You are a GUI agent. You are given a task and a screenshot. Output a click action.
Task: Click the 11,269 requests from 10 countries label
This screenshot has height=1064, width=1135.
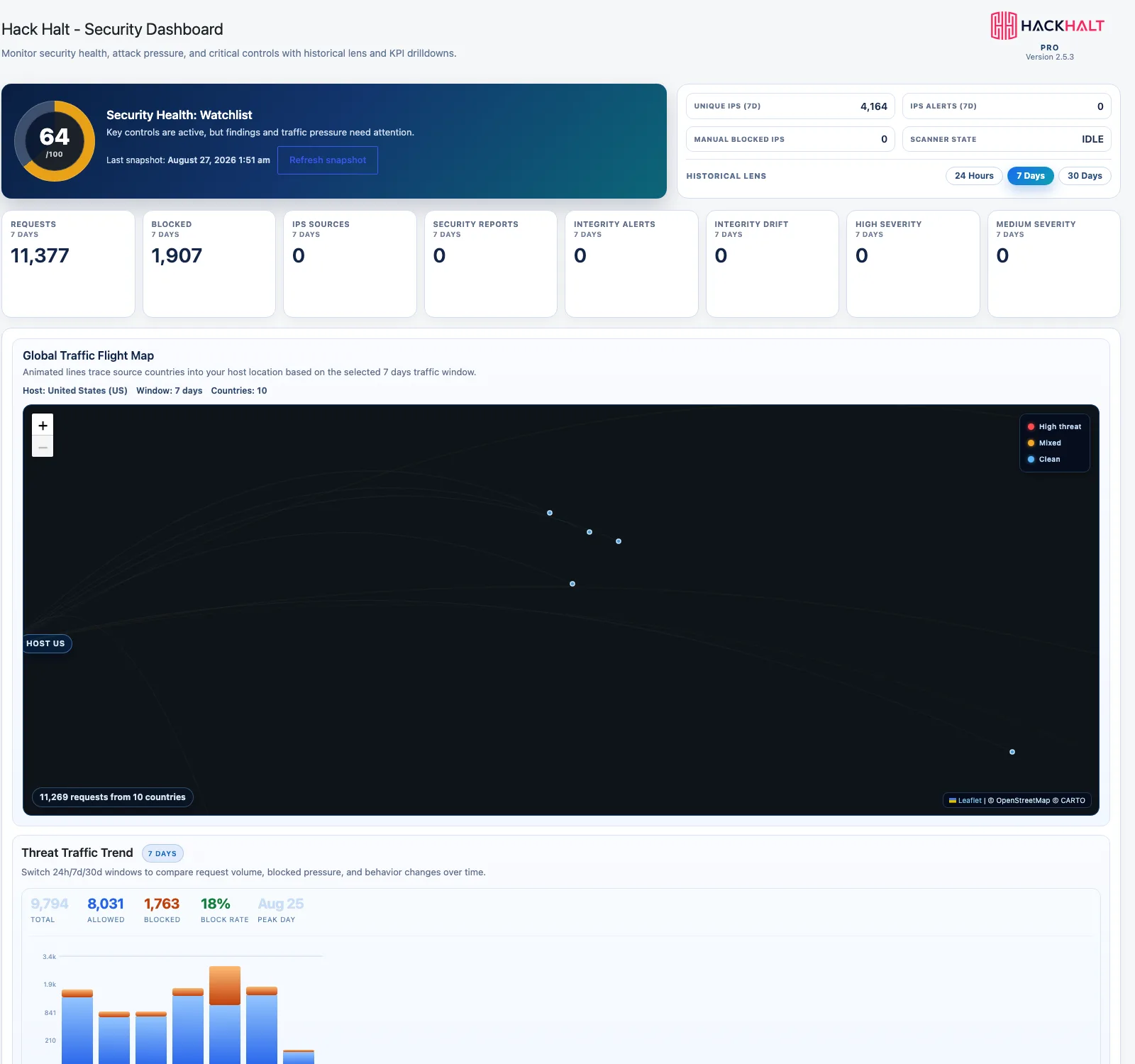[x=113, y=797]
